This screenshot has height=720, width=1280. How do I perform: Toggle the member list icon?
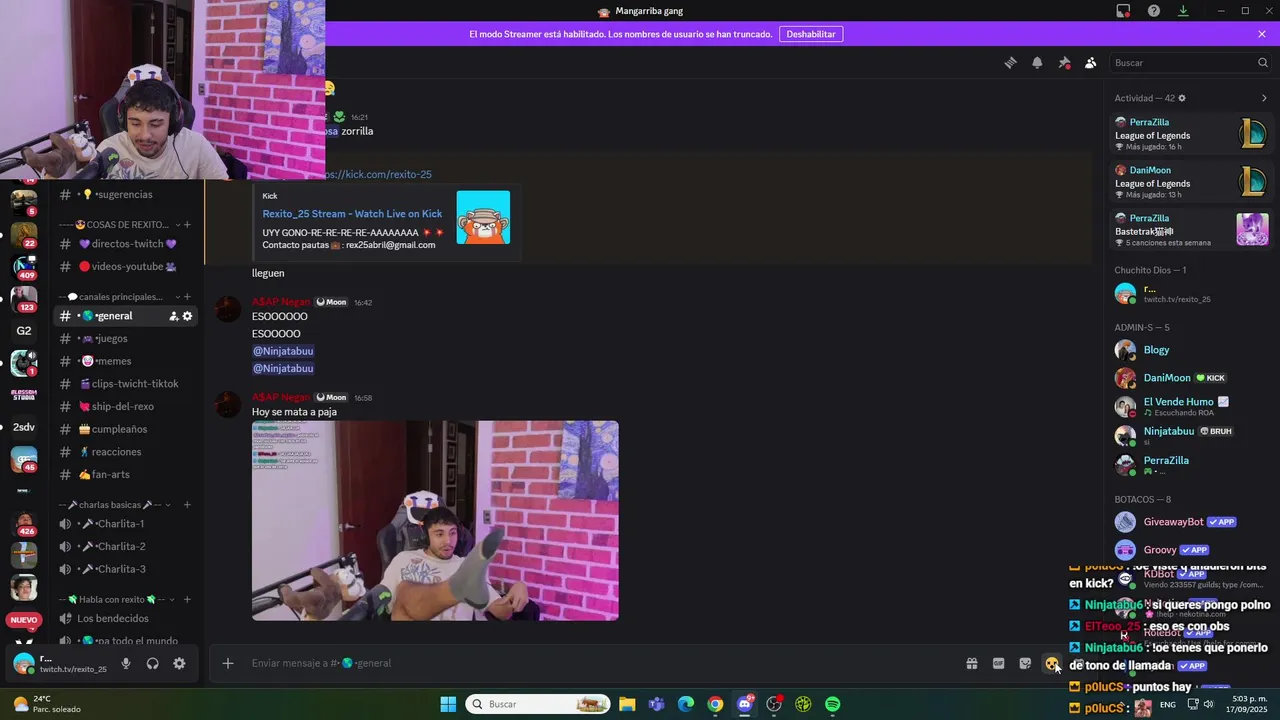(1090, 63)
